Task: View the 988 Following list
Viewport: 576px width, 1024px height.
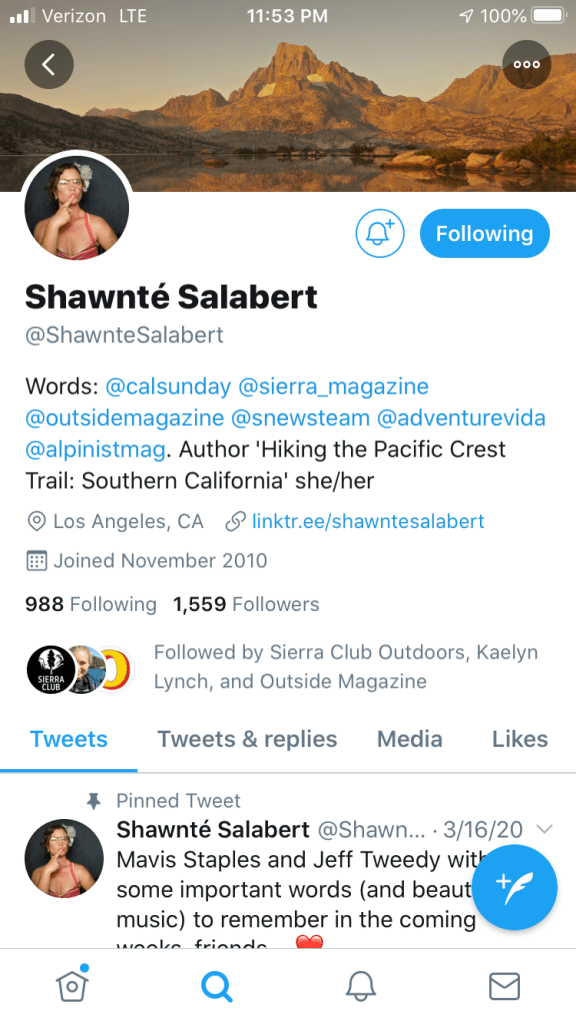Action: point(91,604)
